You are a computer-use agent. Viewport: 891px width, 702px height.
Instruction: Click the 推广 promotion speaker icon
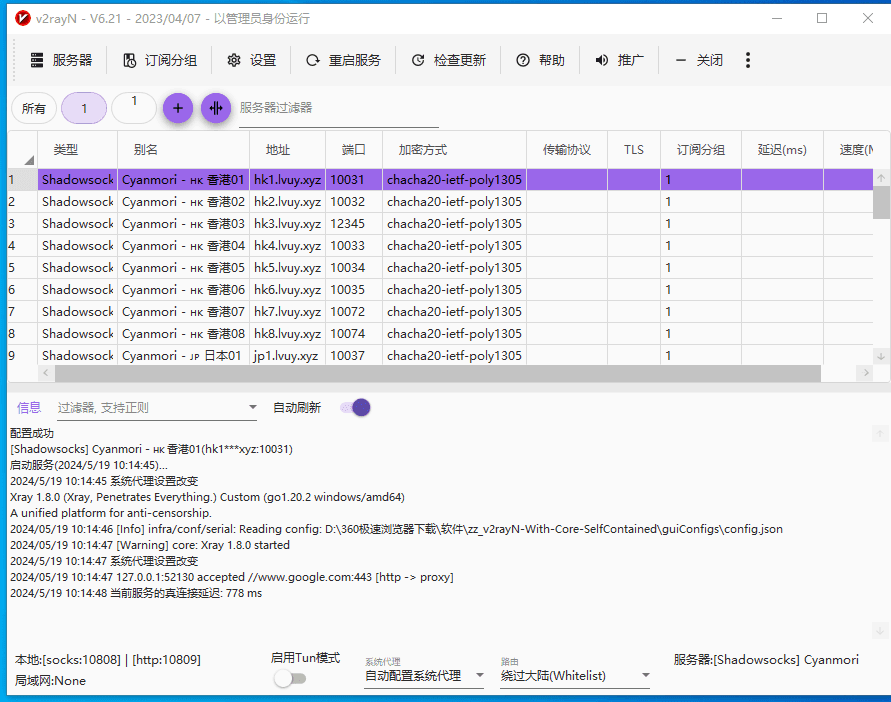click(602, 59)
